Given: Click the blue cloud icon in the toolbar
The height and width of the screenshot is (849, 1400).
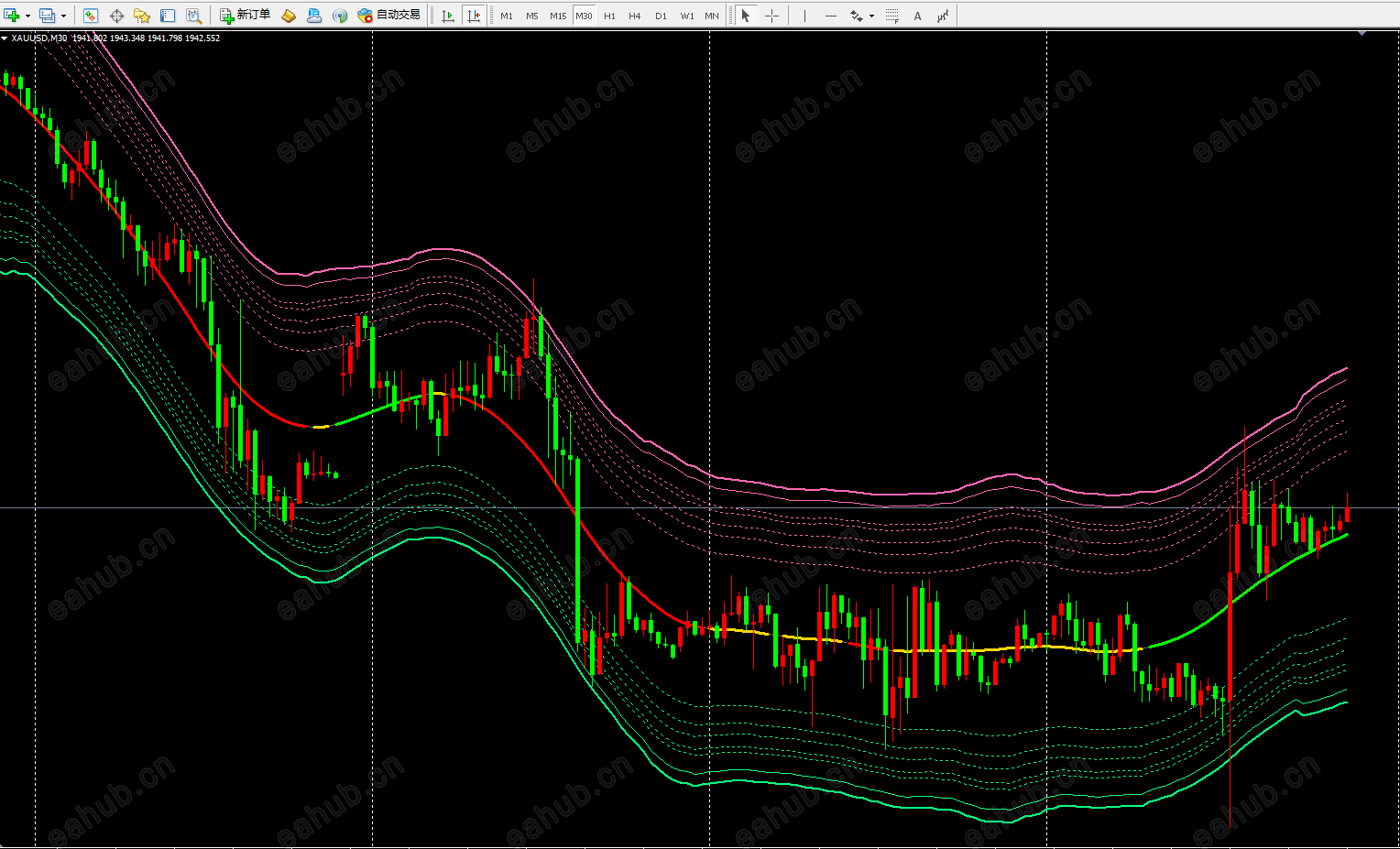Looking at the screenshot, I should point(314,16).
